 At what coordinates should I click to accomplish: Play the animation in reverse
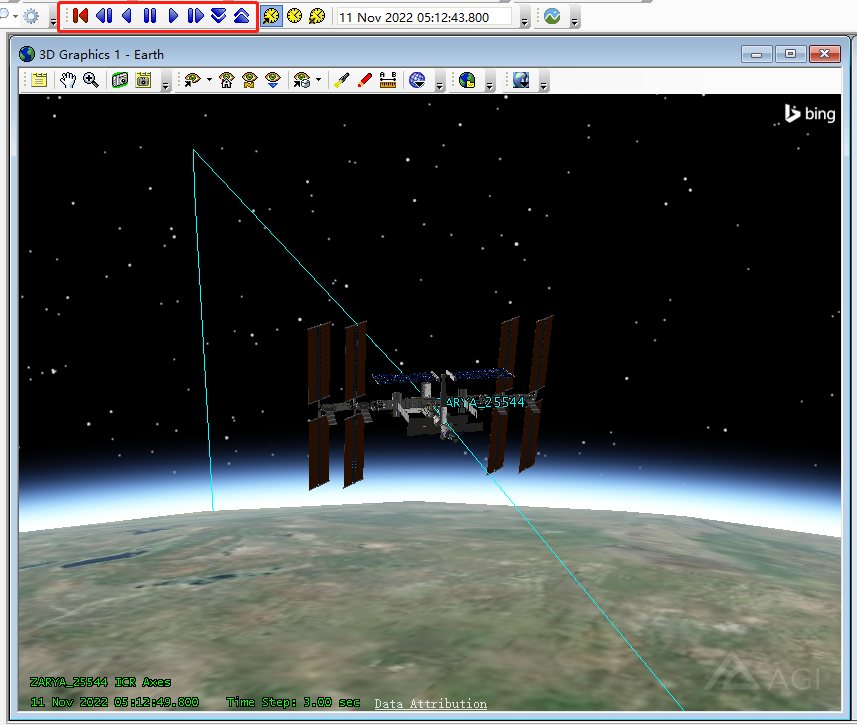(127, 16)
